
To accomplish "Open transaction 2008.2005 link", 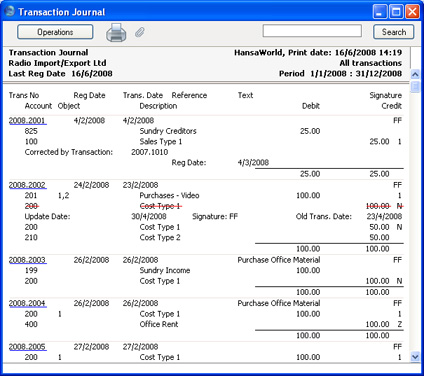I will click(27, 347).
